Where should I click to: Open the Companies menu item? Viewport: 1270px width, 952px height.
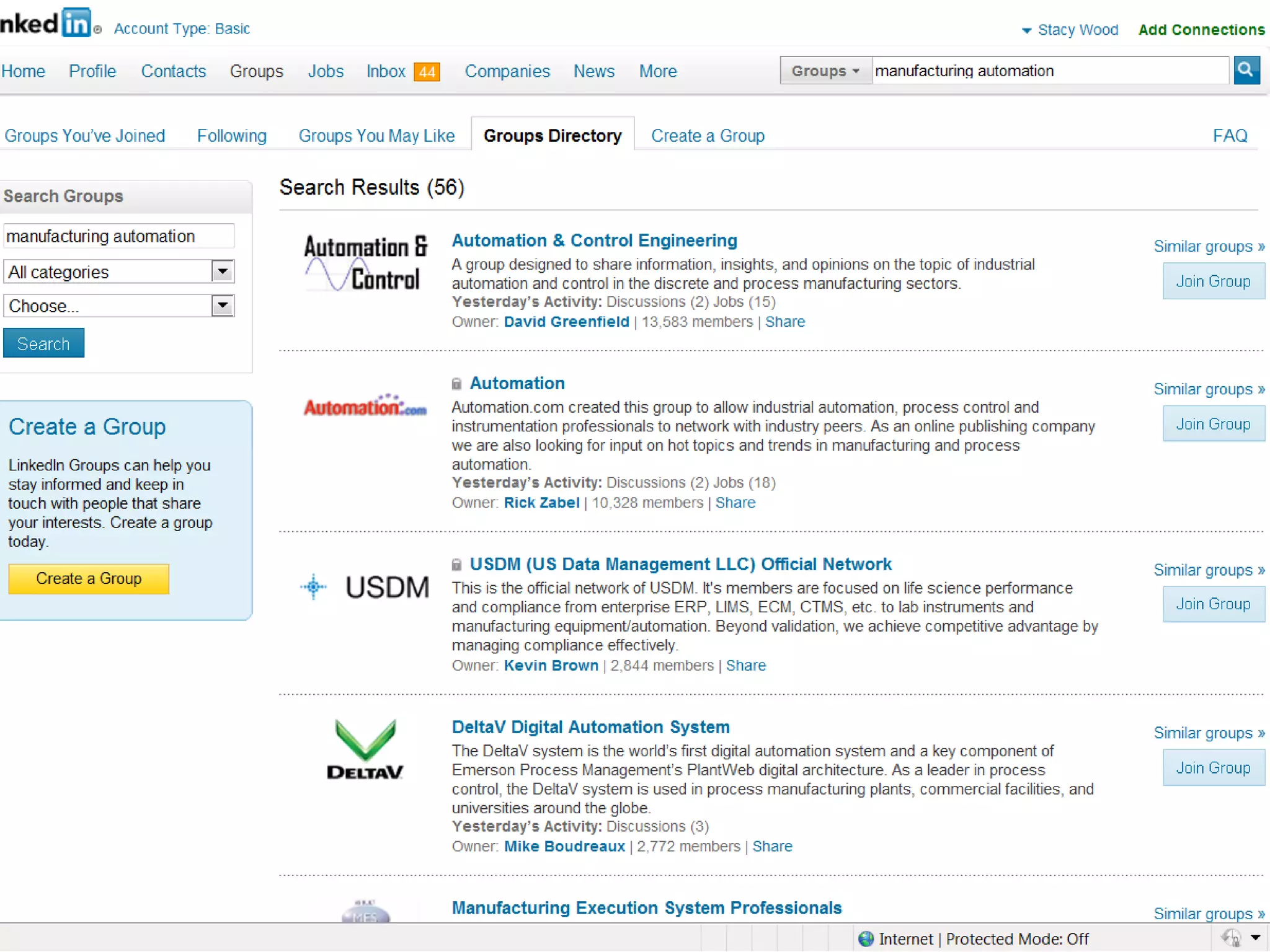pyautogui.click(x=507, y=71)
